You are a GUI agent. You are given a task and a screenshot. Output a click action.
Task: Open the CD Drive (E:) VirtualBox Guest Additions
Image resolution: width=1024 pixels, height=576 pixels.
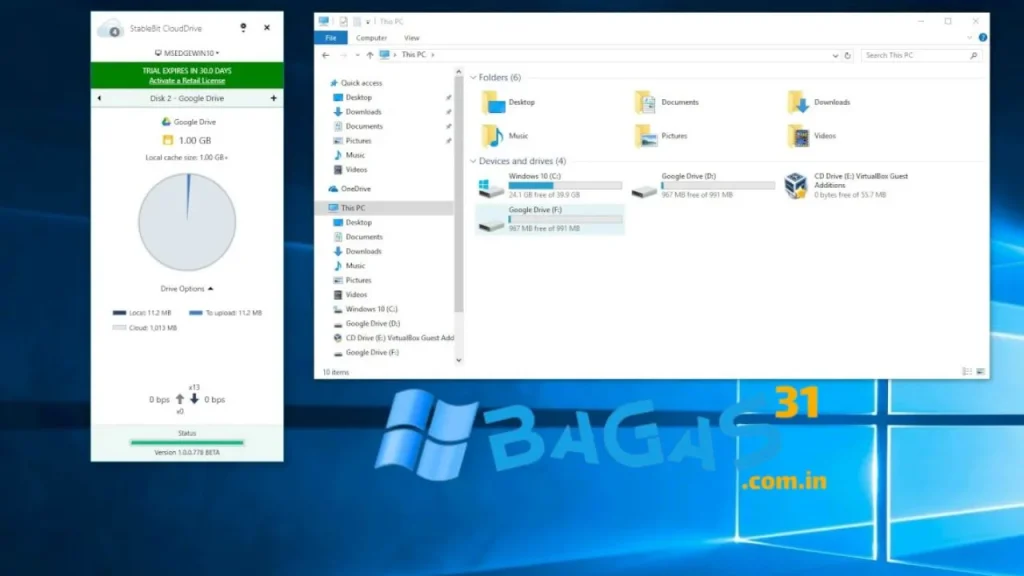tap(796, 186)
